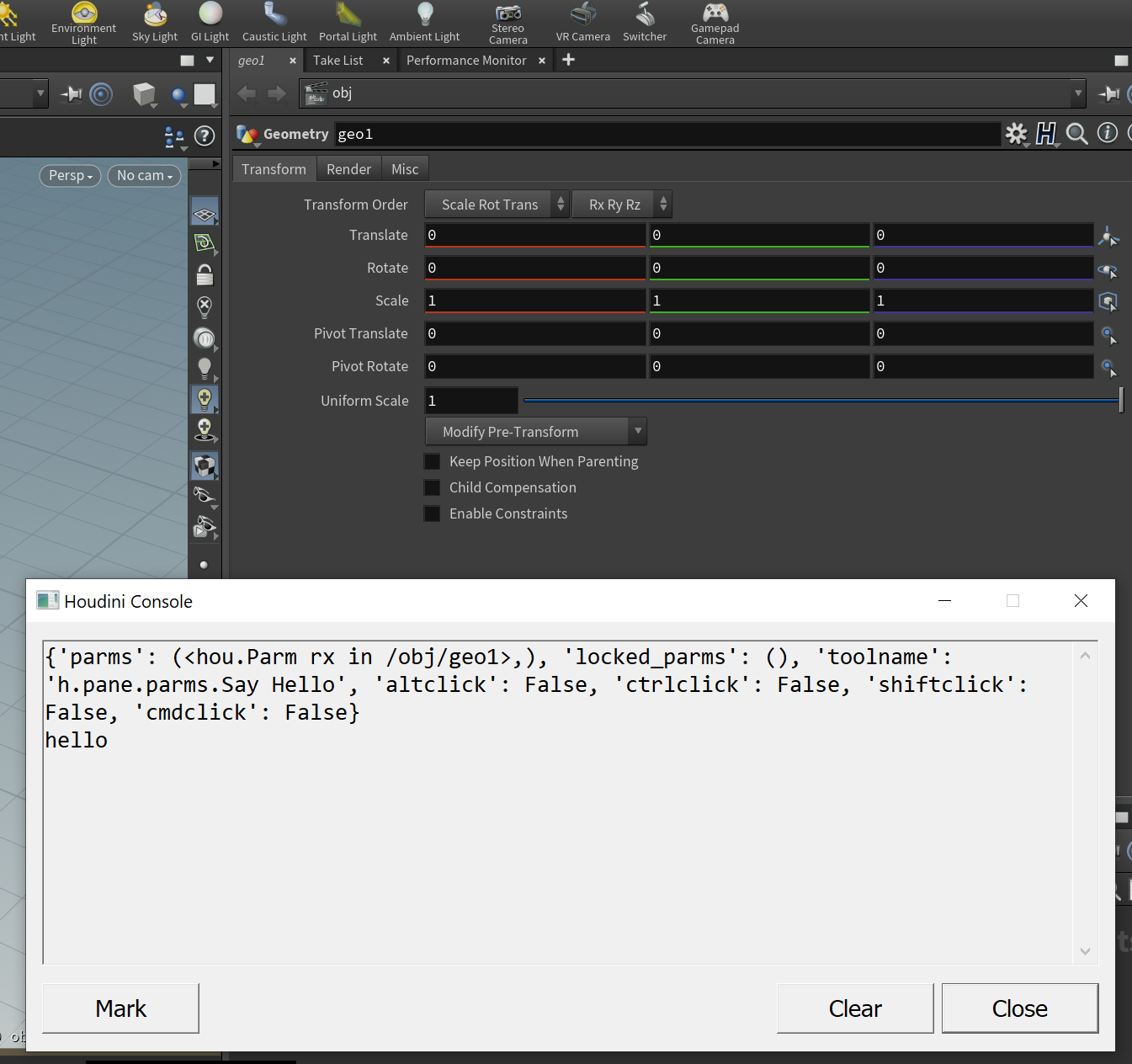Viewport: 1132px width, 1064px height.
Task: Switch to the geo1 pane tab
Action: (252, 61)
